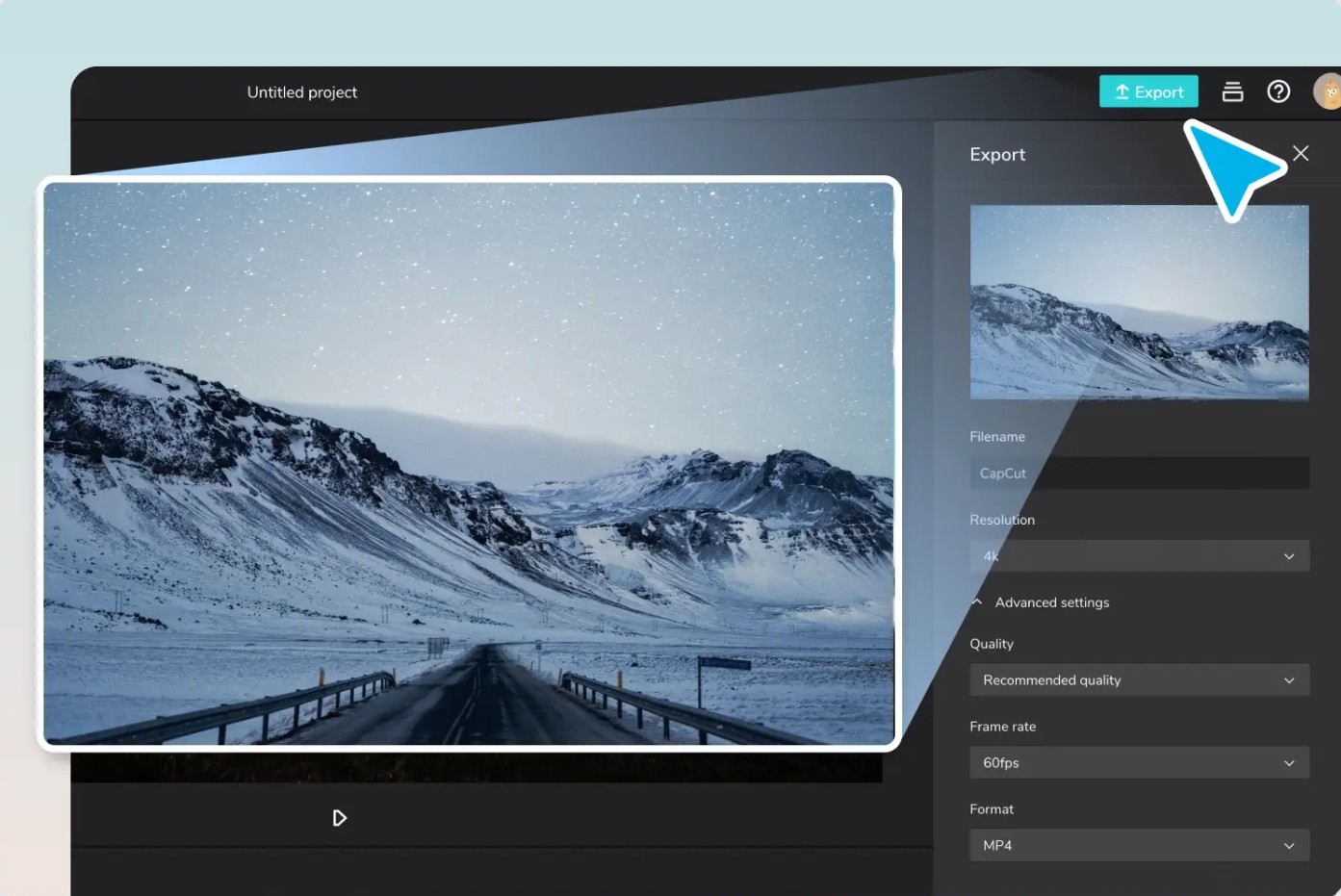This screenshot has width=1341, height=896.
Task: Open the Resolution dropdown showing 4k
Action: point(1139,556)
